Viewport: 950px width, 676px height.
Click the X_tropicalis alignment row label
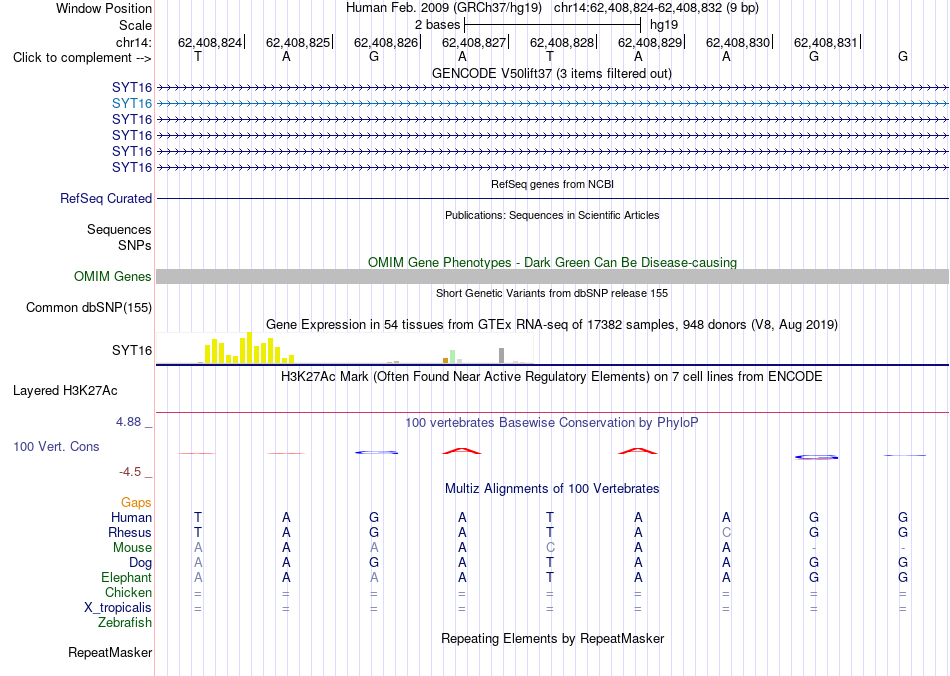[x=118, y=608]
